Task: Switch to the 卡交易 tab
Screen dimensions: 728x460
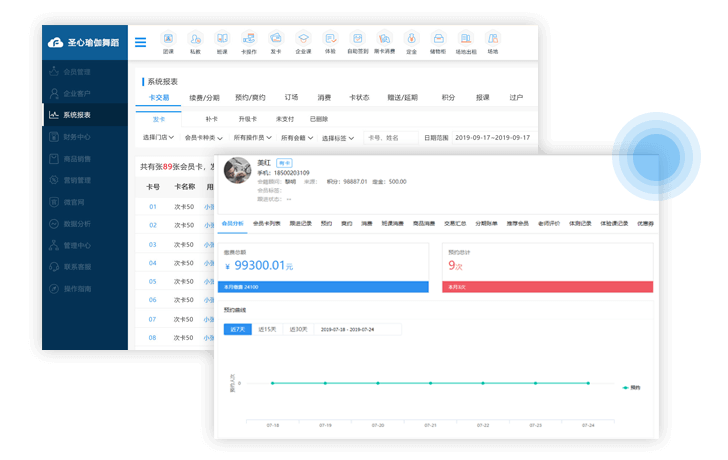Action: 159,97
